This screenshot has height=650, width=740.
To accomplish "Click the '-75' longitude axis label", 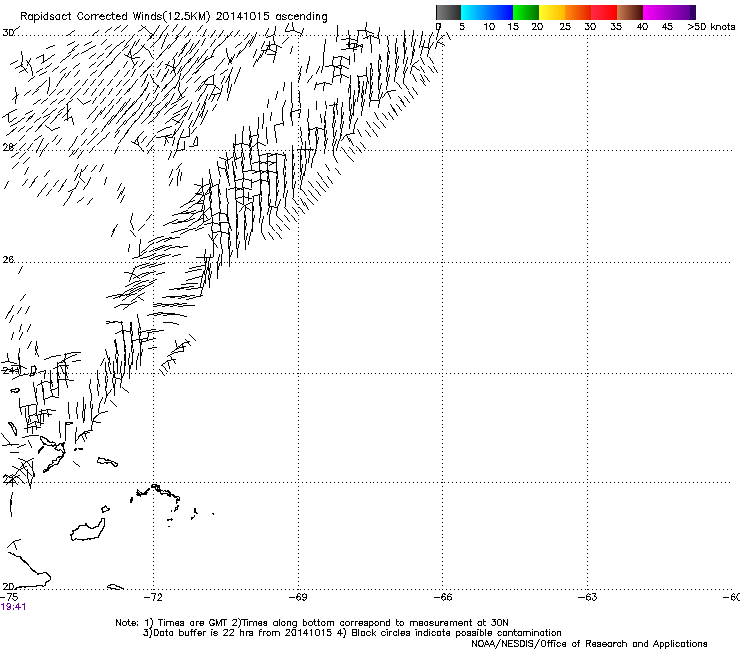I will point(9,597).
